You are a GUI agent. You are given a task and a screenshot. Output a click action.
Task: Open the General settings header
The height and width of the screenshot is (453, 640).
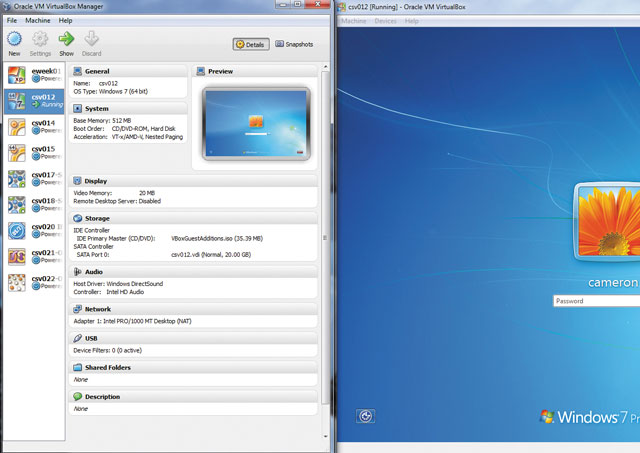(128, 71)
